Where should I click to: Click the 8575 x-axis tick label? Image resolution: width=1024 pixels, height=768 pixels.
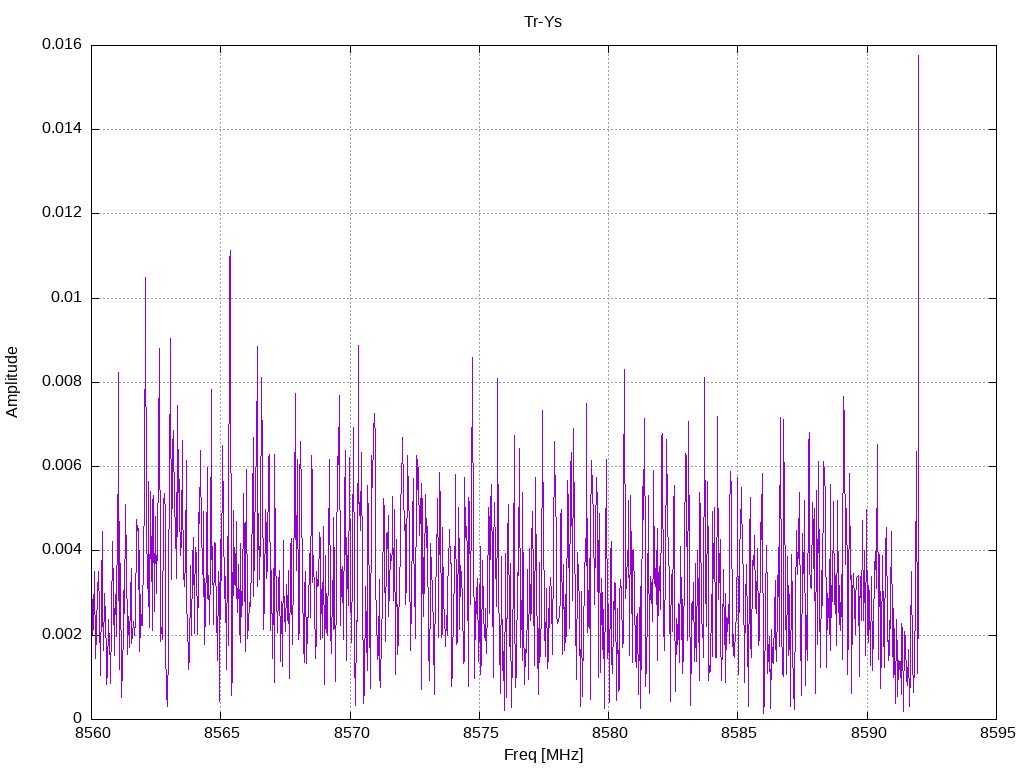(x=479, y=735)
